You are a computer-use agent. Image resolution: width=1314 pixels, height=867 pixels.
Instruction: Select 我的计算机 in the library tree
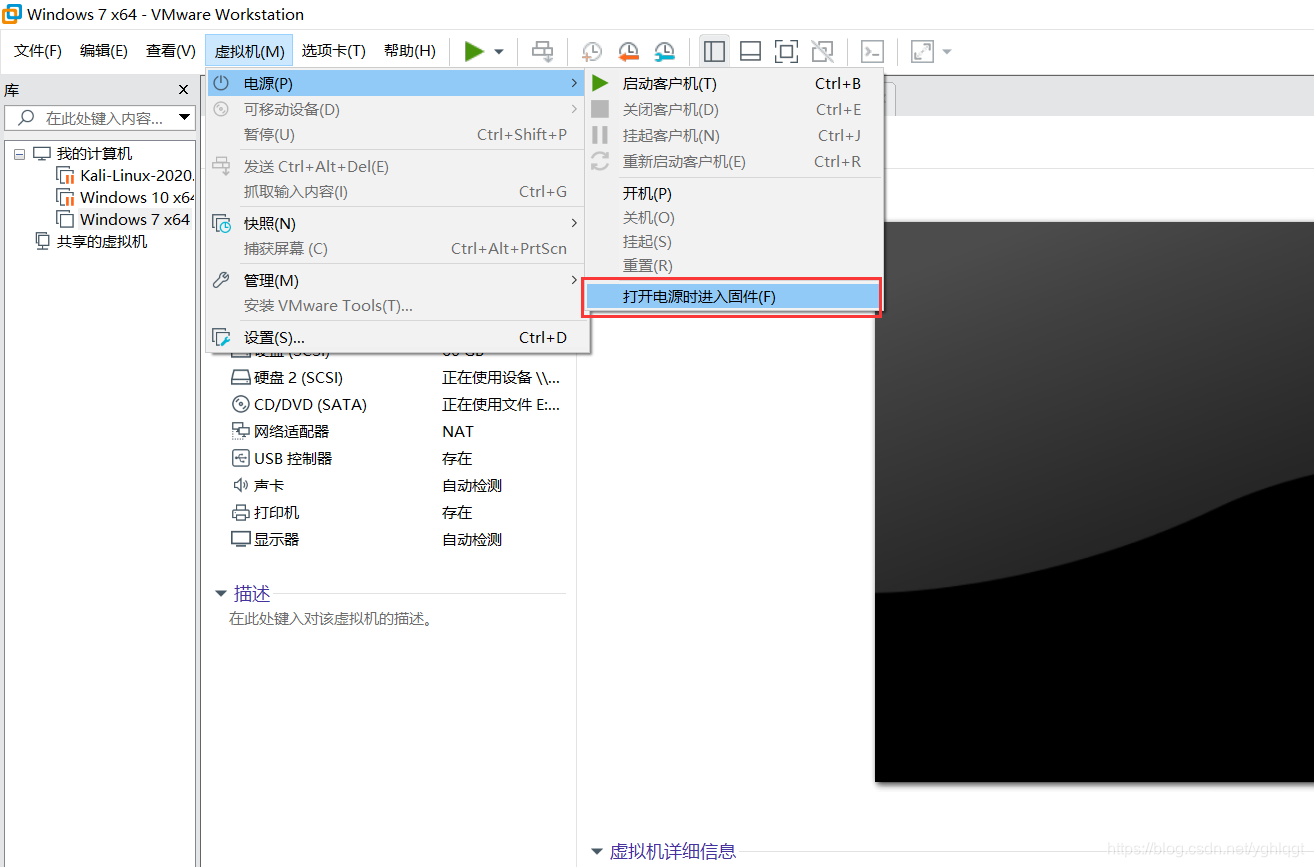coord(83,153)
